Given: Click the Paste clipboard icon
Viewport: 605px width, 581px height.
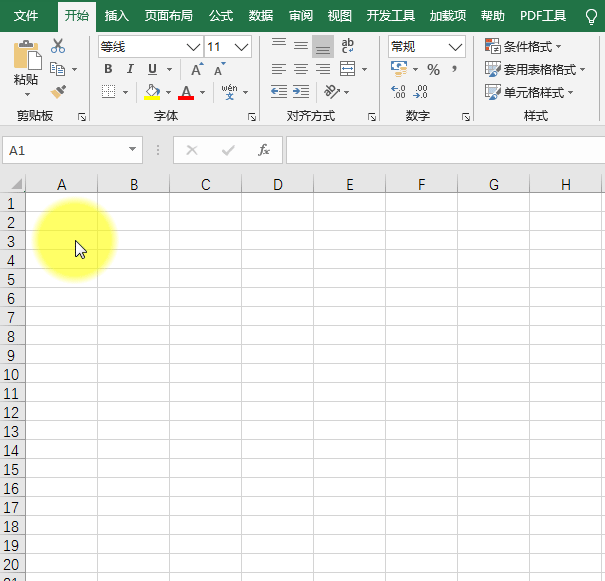Looking at the screenshot, I should coord(27,56).
